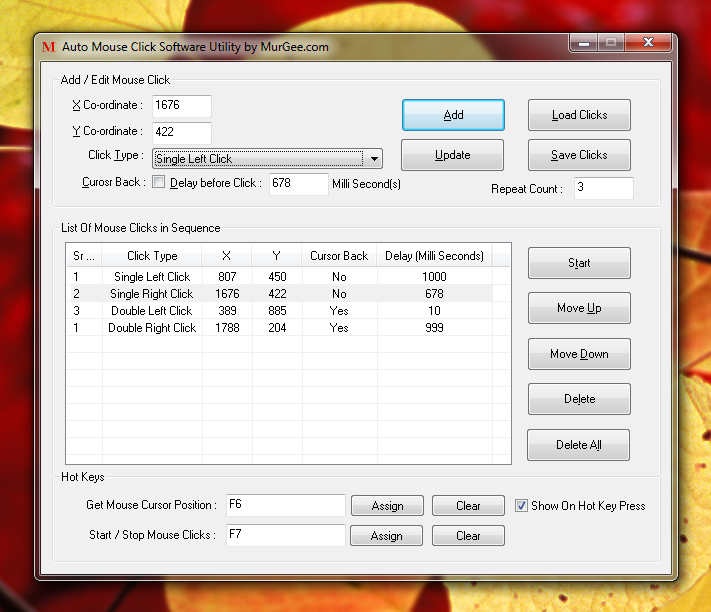Click the F6 hotkey field
The width and height of the screenshot is (711, 612).
coord(286,505)
